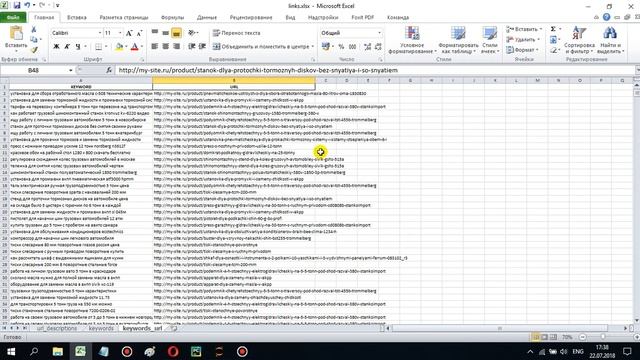Click the percent style icon

click(x=341, y=47)
